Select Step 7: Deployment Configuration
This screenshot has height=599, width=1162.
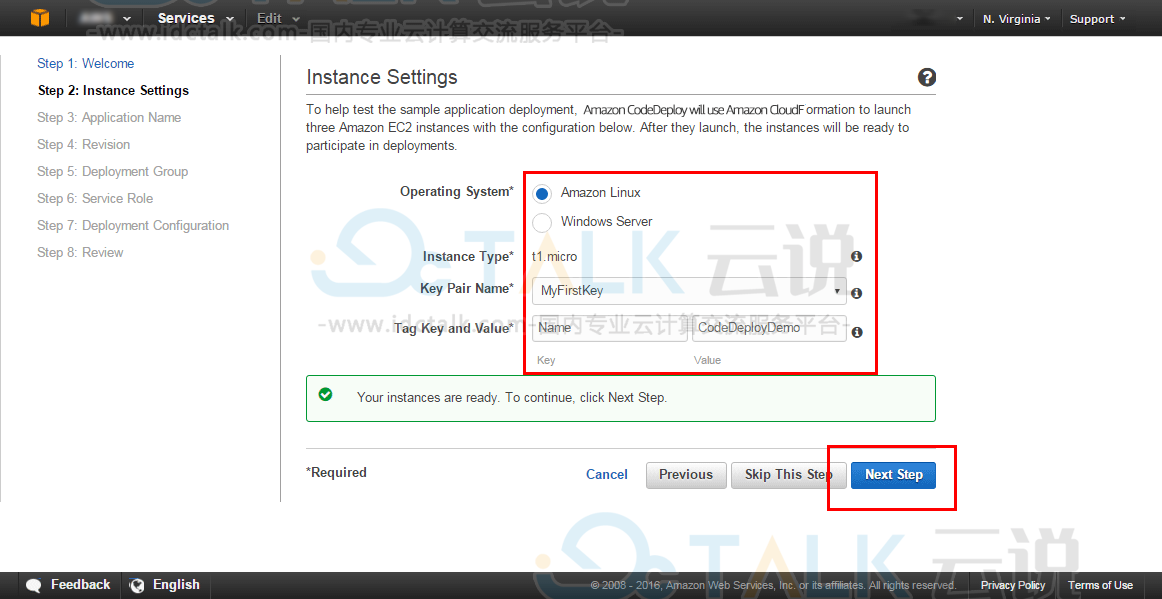tap(133, 225)
